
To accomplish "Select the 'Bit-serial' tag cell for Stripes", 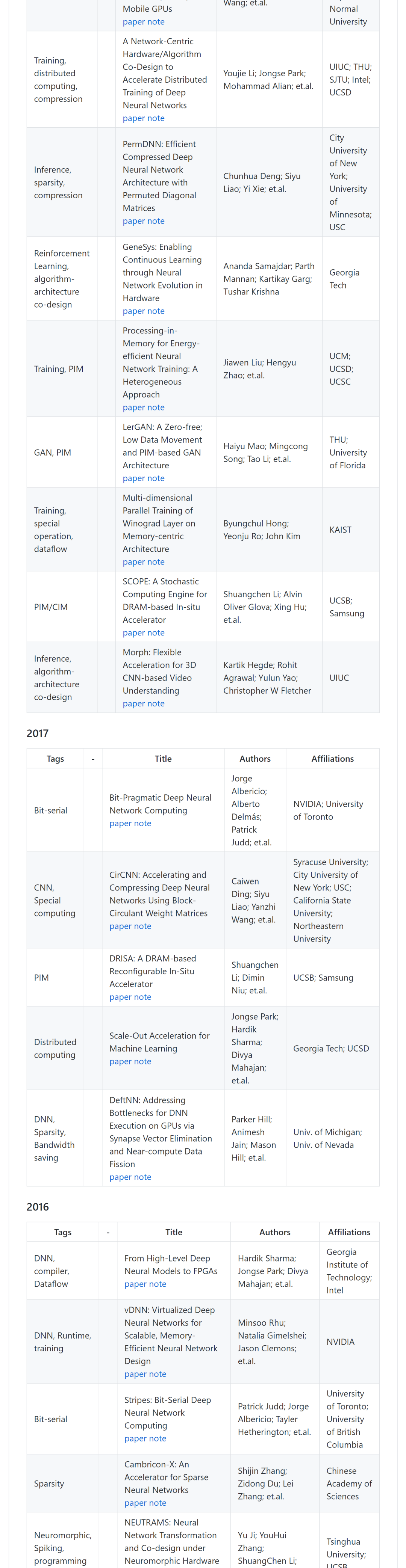I will click(63, 1419).
